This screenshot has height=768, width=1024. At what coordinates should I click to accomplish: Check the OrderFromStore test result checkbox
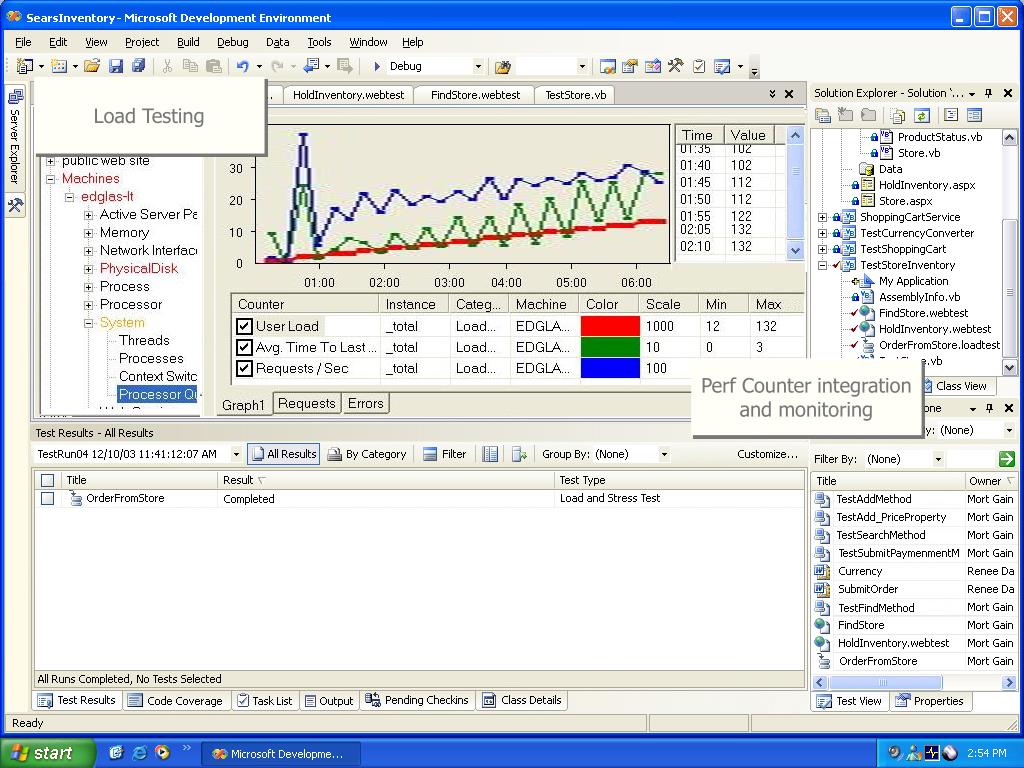pos(47,498)
